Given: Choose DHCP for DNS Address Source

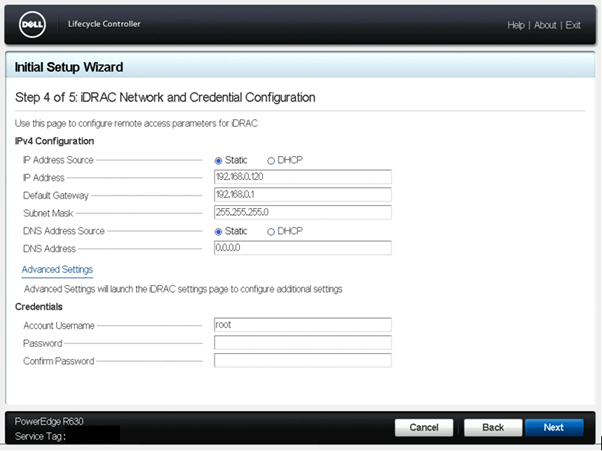Looking at the screenshot, I should (x=270, y=231).
